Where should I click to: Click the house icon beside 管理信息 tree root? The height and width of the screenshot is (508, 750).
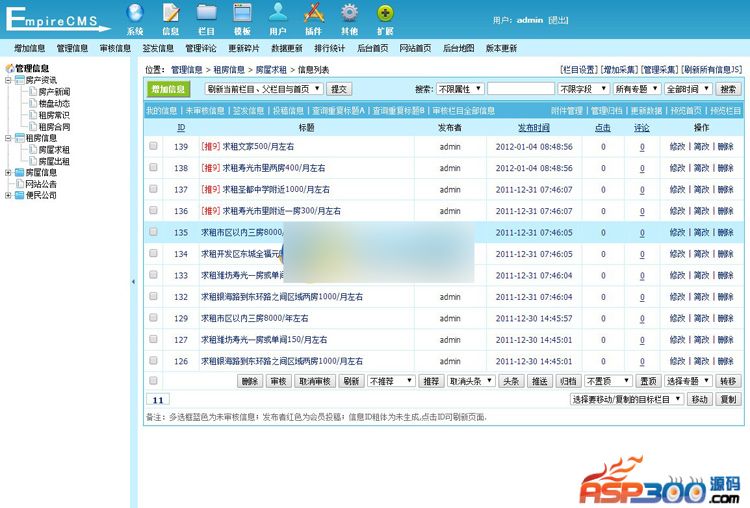[x=10, y=68]
